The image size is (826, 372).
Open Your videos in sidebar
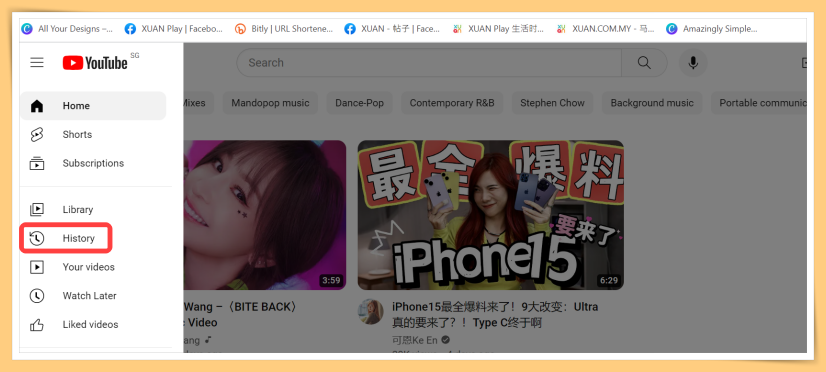pos(93,267)
